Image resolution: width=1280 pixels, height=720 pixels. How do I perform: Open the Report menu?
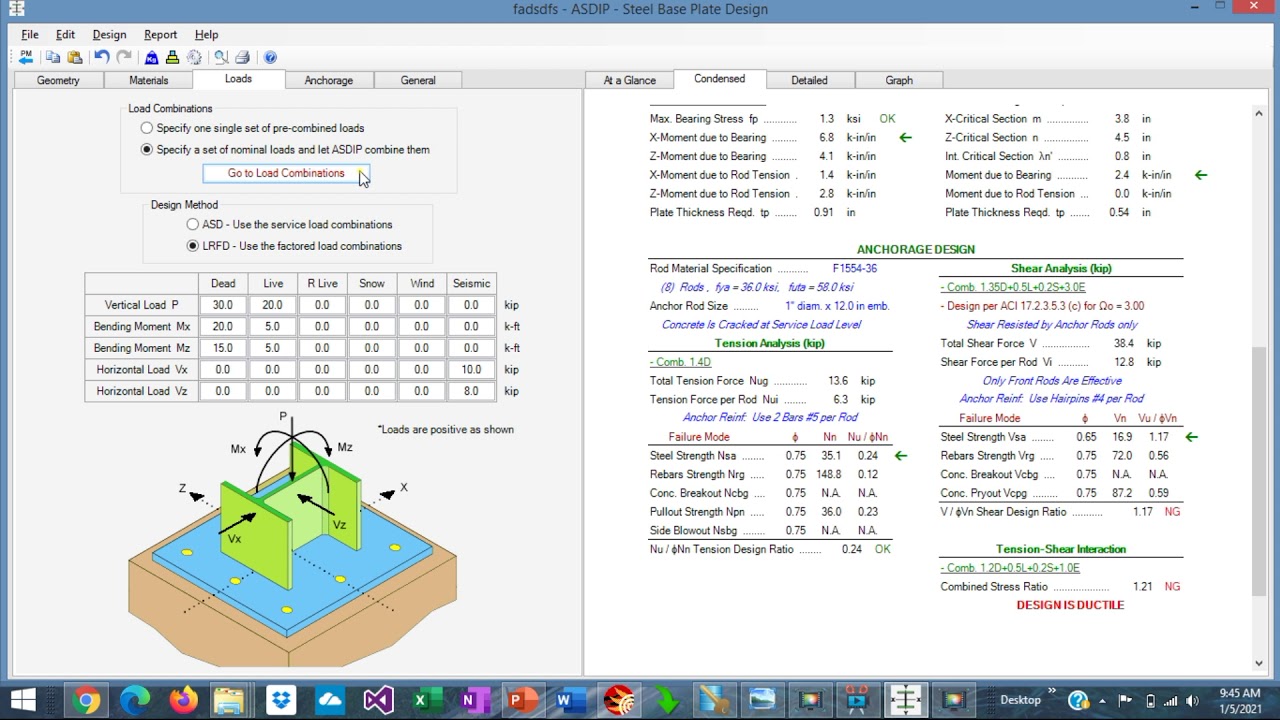point(160,35)
